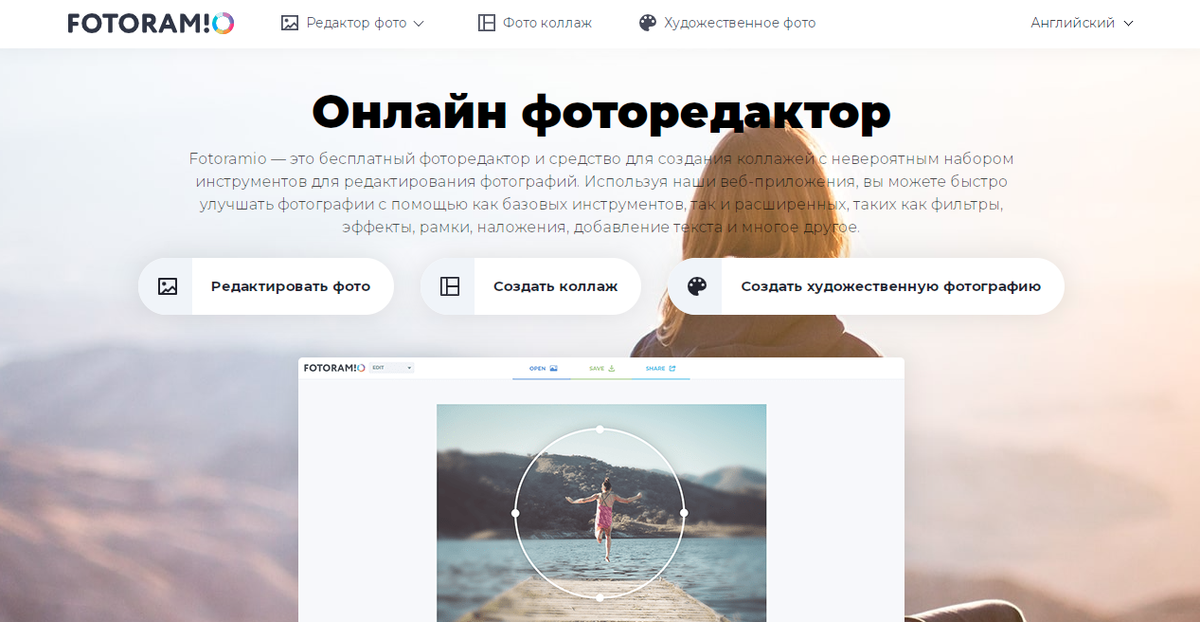Click the palette icon on the art photo button
The height and width of the screenshot is (622, 1200).
click(x=697, y=286)
